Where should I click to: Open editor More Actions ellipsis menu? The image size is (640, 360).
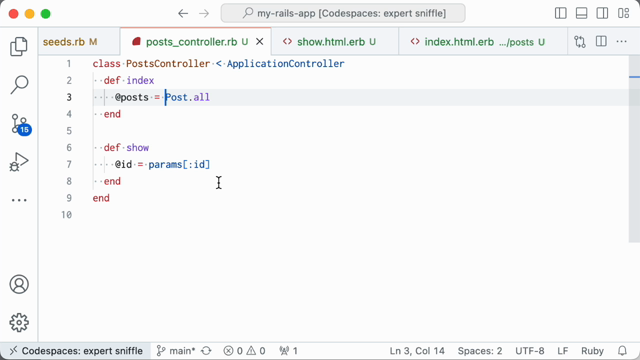(621, 42)
